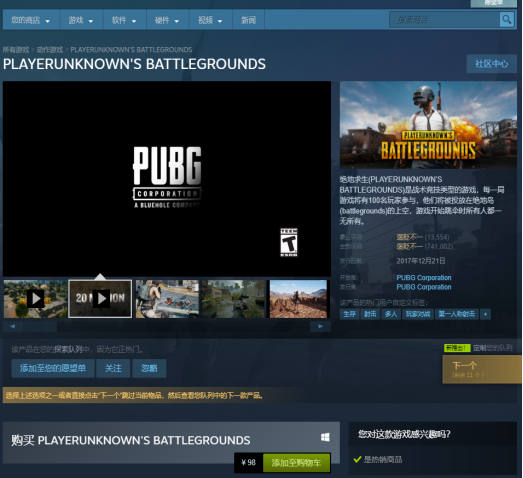Click the 关注 follow button
Viewport: 523px width, 478px height.
click(113, 368)
